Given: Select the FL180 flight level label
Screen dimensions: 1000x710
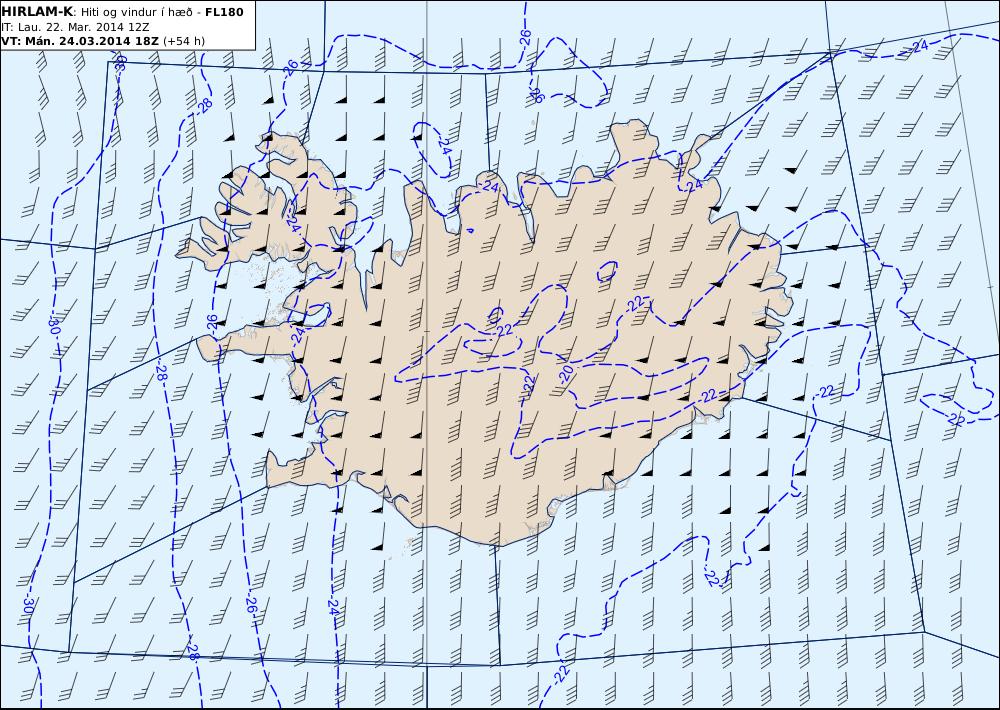Looking at the screenshot, I should tap(224, 12).
